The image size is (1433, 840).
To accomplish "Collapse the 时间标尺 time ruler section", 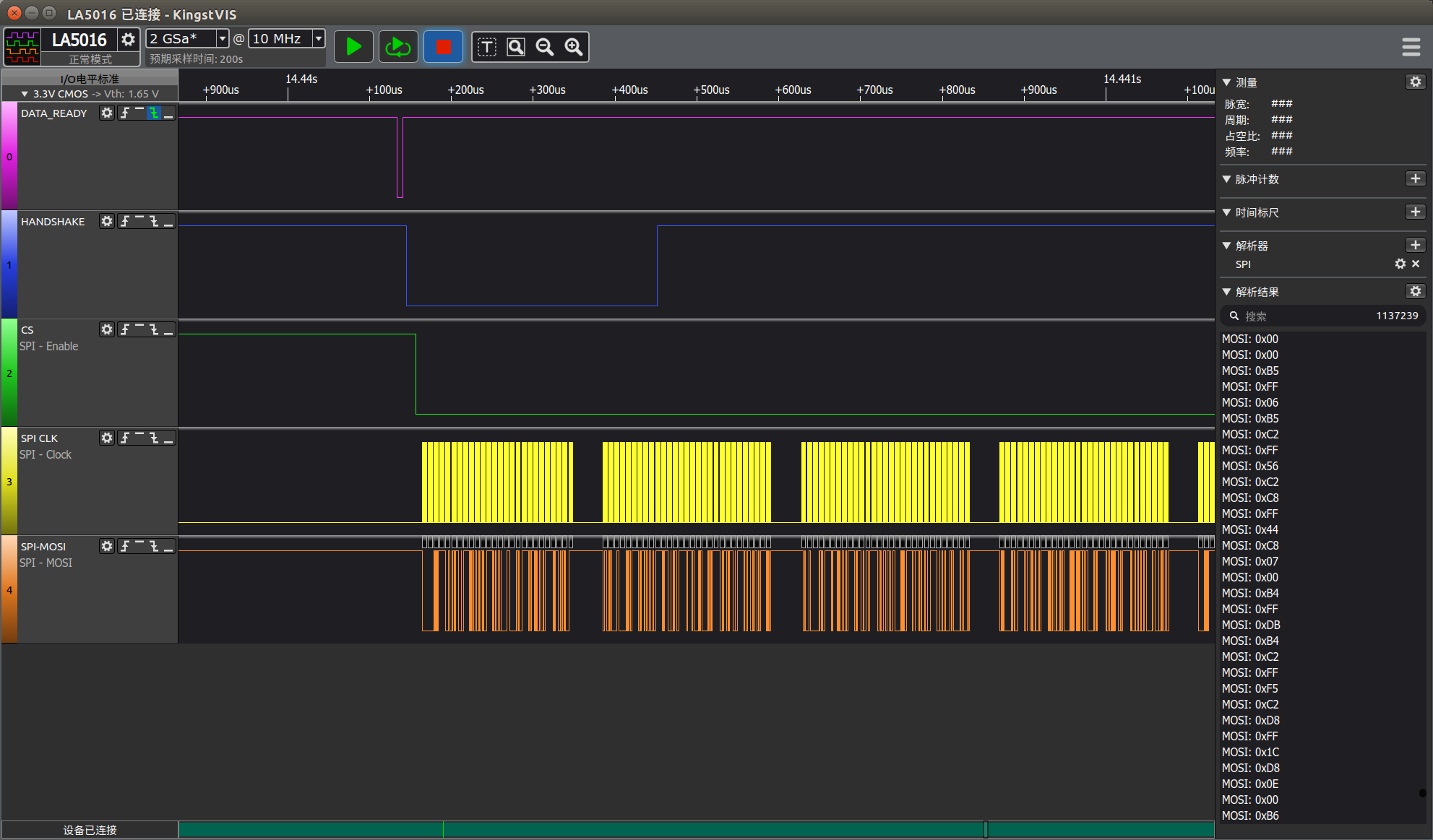I will click(1227, 212).
